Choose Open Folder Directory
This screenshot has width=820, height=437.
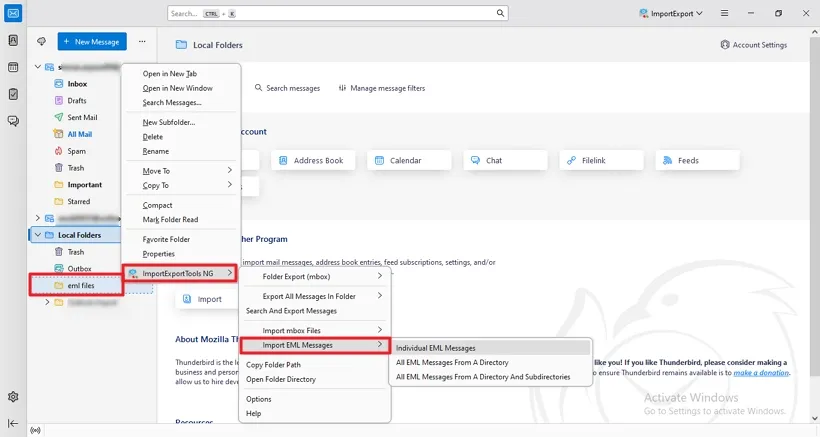click(315, 380)
